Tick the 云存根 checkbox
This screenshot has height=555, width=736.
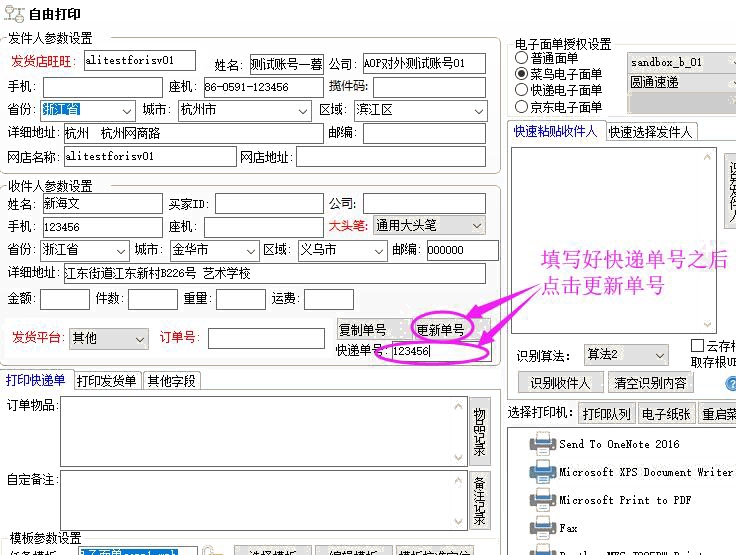[x=697, y=346]
